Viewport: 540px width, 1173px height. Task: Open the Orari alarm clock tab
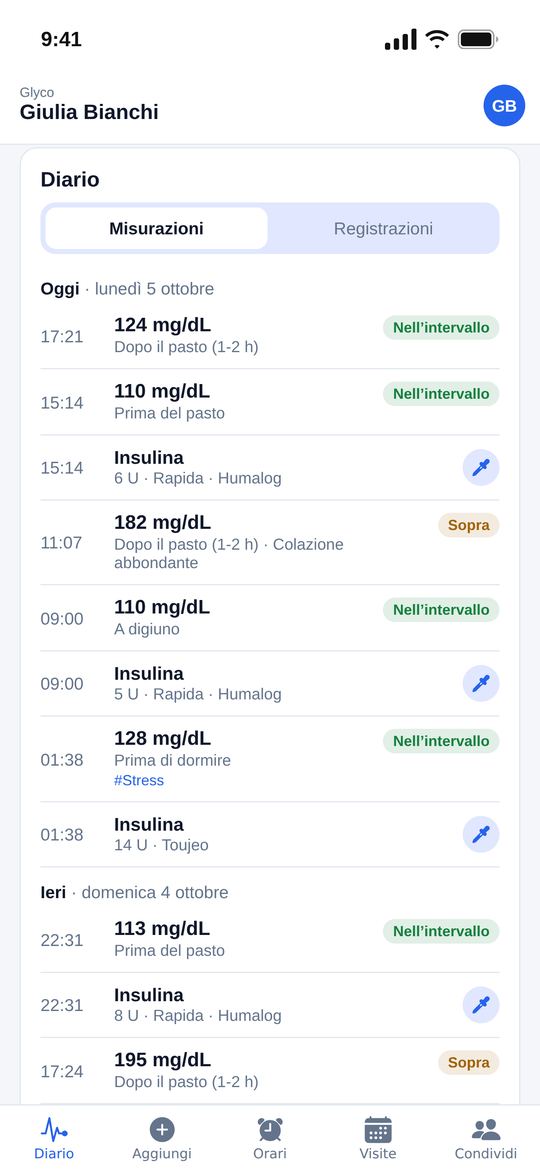pos(270,1139)
